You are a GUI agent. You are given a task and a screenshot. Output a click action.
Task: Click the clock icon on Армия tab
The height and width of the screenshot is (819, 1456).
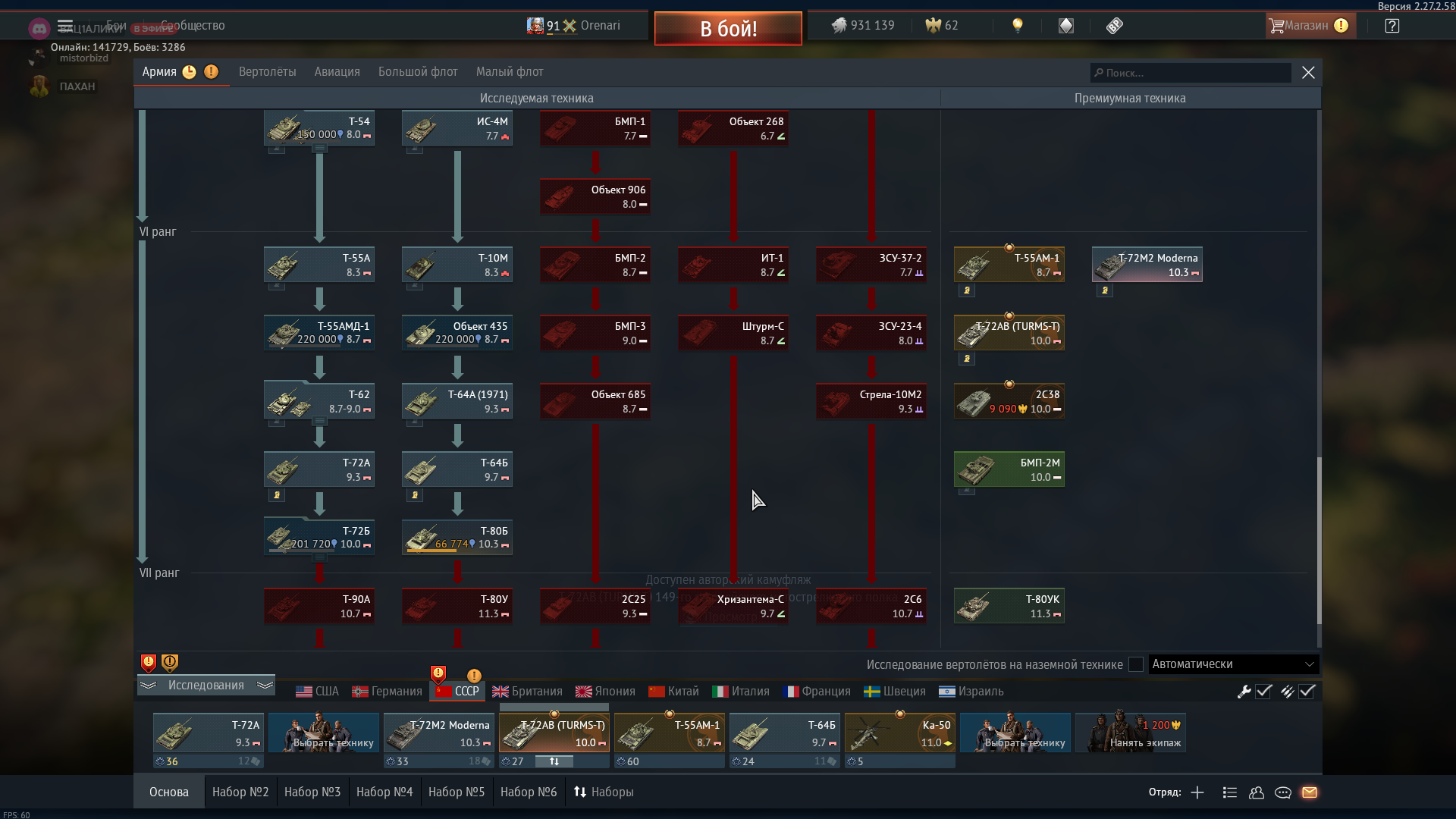pos(190,72)
